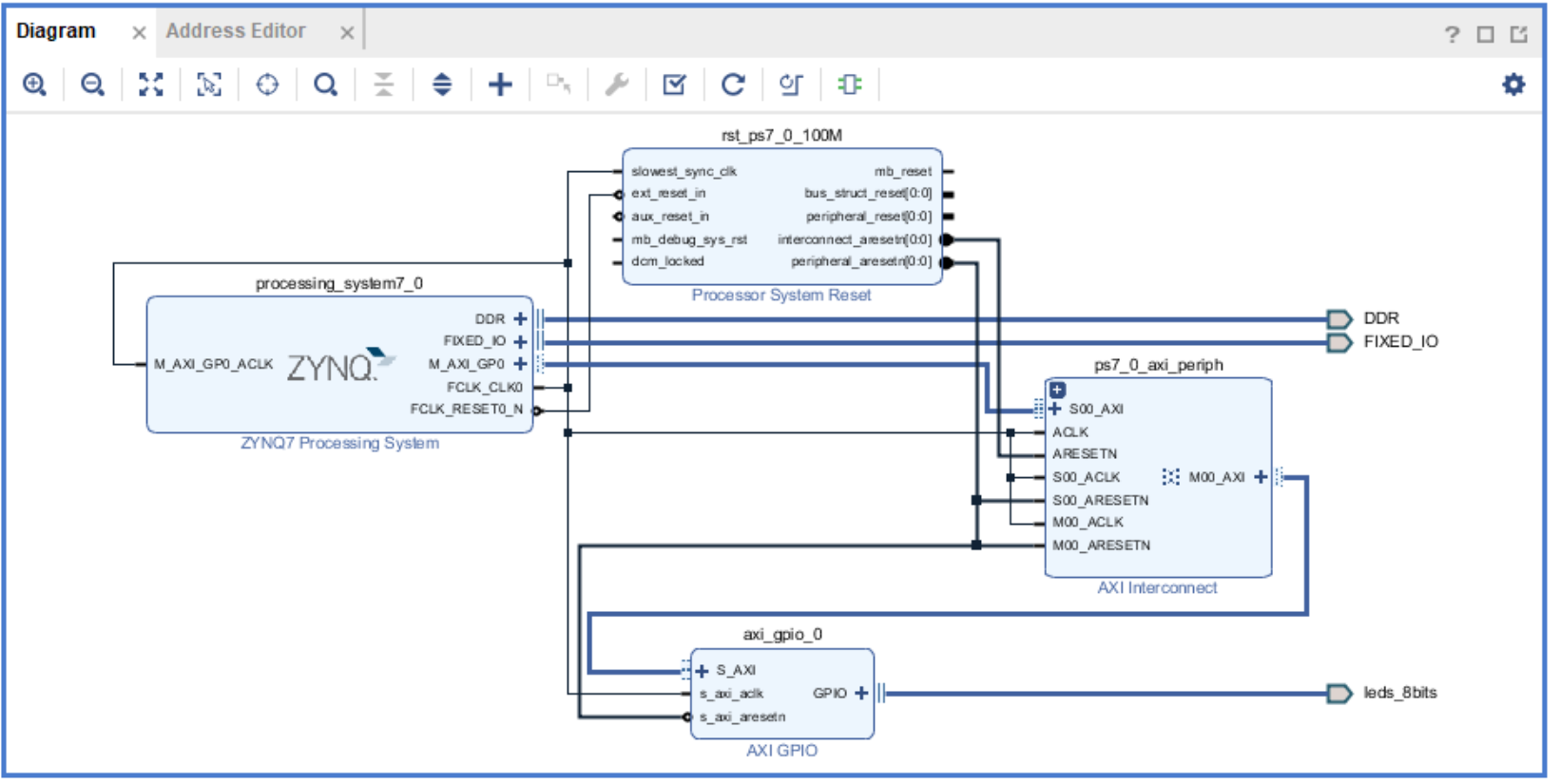Float the Diagram panel in new window
Viewport: 1560px width, 784px height.
point(1519,35)
